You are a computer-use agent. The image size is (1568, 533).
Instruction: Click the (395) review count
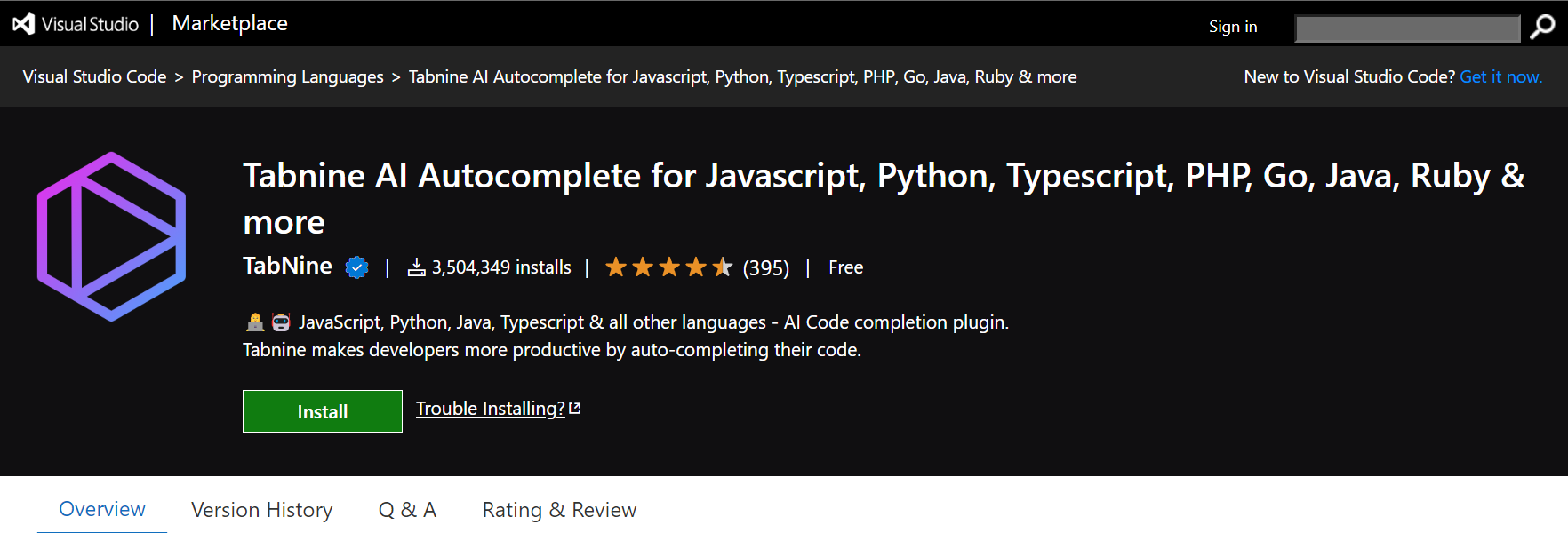765,268
